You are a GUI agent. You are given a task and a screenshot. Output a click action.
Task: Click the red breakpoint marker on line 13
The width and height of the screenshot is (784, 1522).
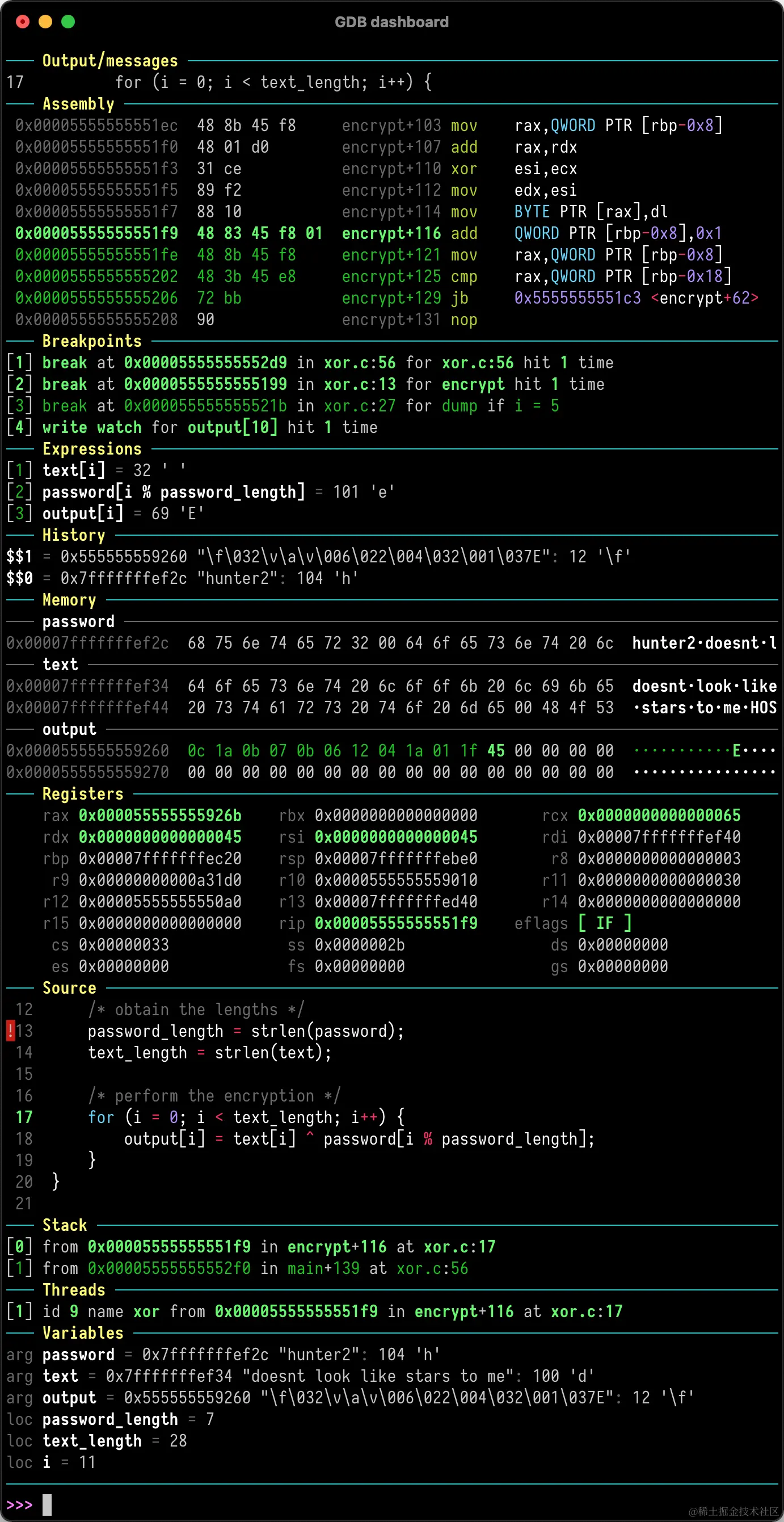pos(11,1031)
